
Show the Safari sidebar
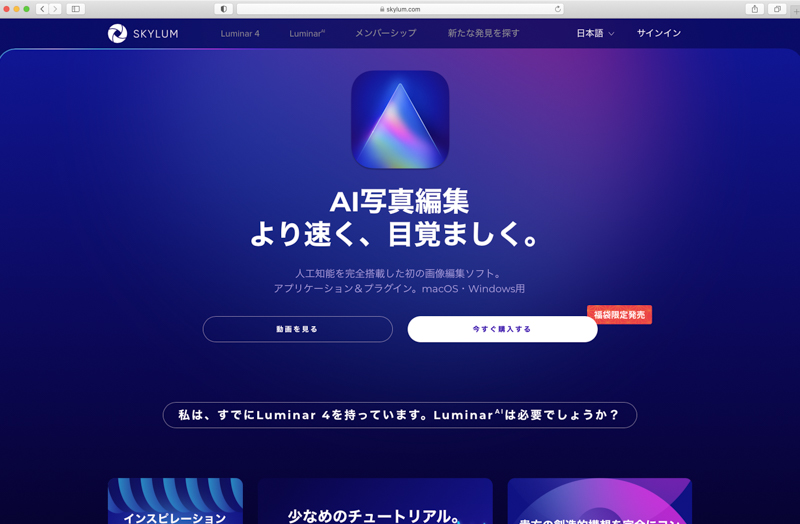pyautogui.click(x=76, y=9)
